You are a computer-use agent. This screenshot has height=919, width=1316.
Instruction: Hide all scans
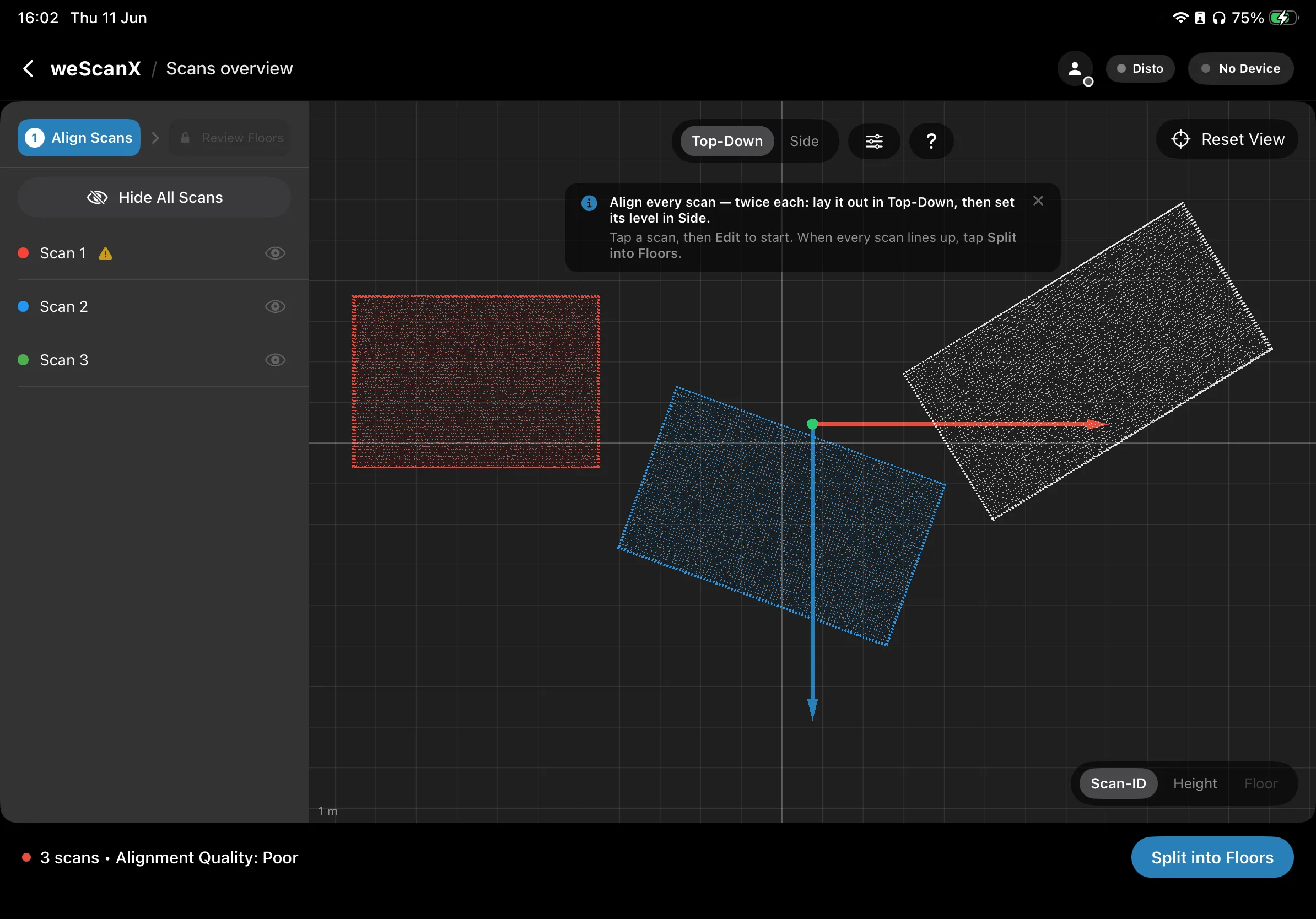tap(154, 197)
